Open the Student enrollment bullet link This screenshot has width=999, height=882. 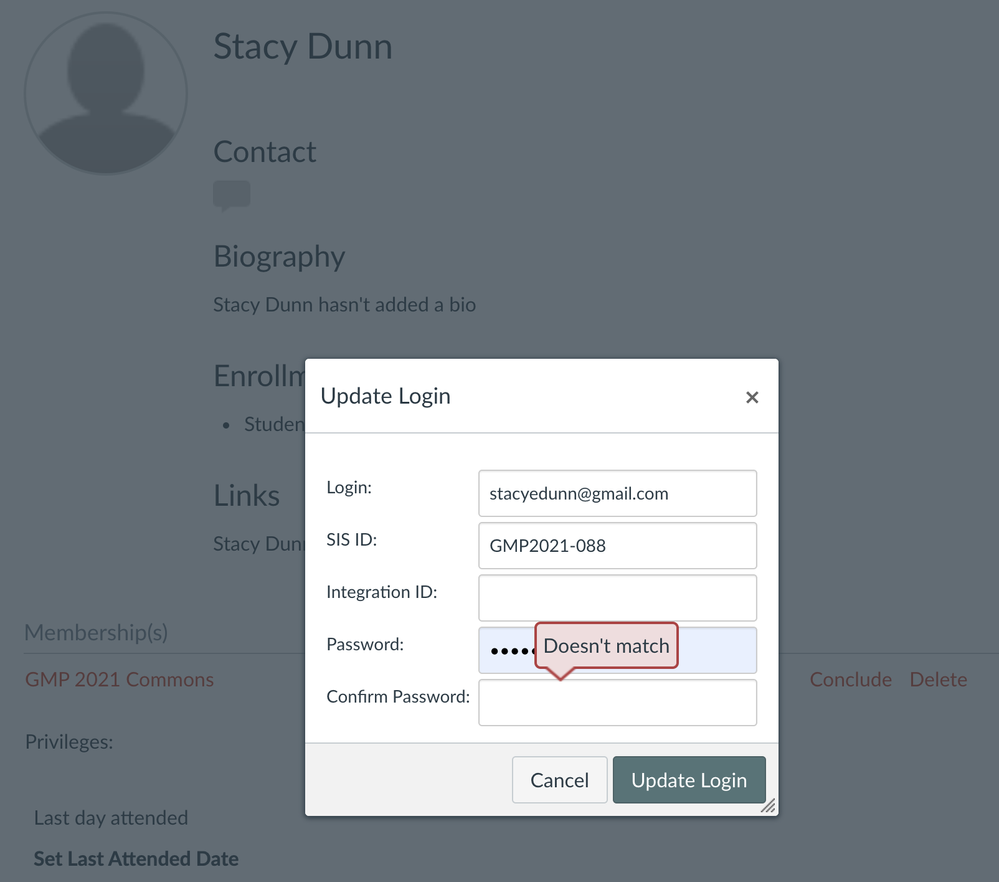coord(273,424)
